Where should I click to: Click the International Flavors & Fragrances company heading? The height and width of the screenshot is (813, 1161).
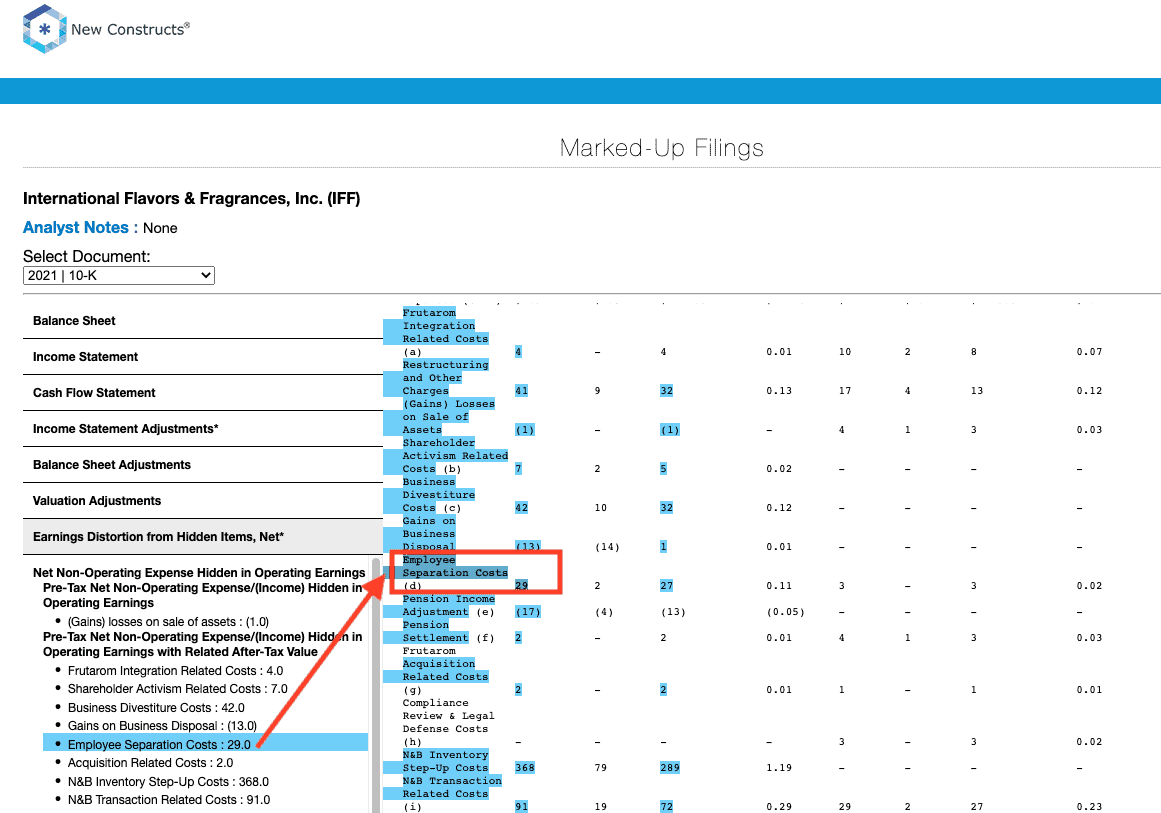192,198
